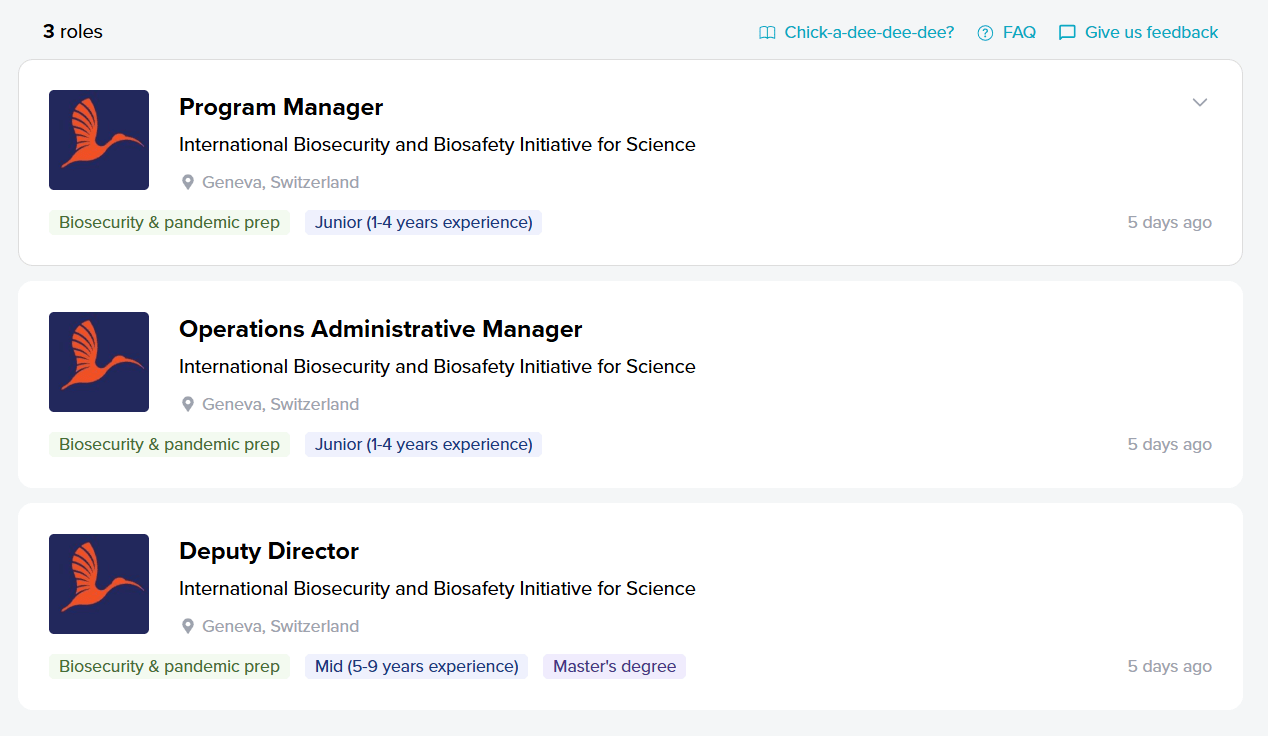Open the Program Manager job title
The image size is (1268, 736).
coord(281,107)
